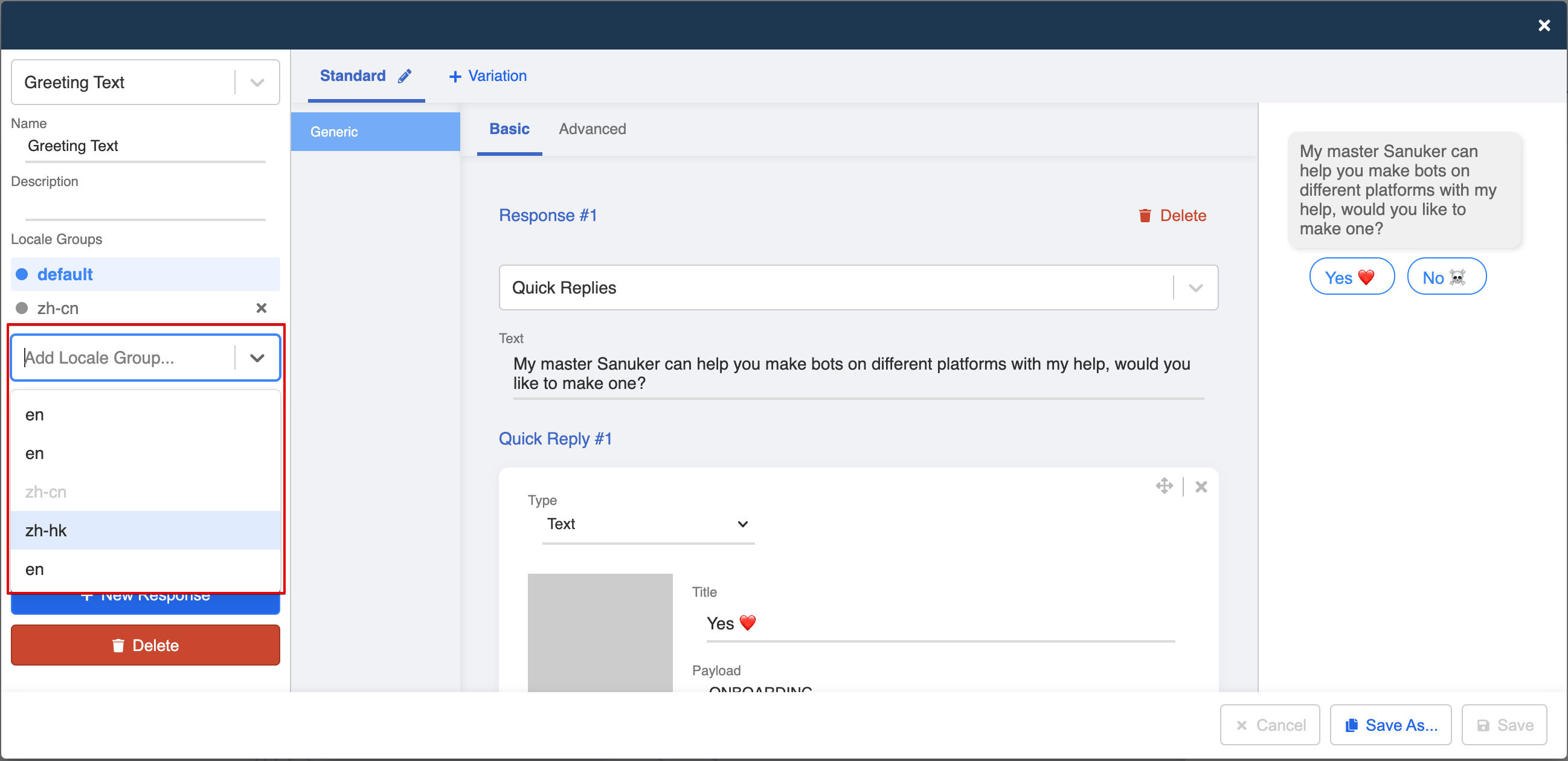Click the Save button
The image size is (1568, 761).
(x=1504, y=726)
